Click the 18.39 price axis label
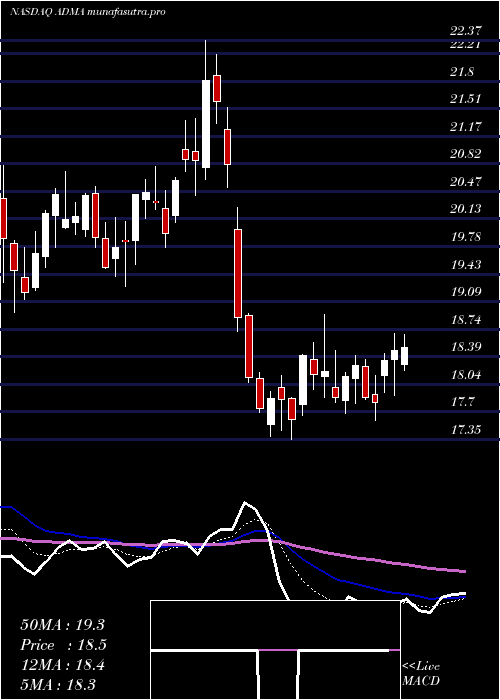Image resolution: width=500 pixels, height=700 pixels. click(x=466, y=347)
